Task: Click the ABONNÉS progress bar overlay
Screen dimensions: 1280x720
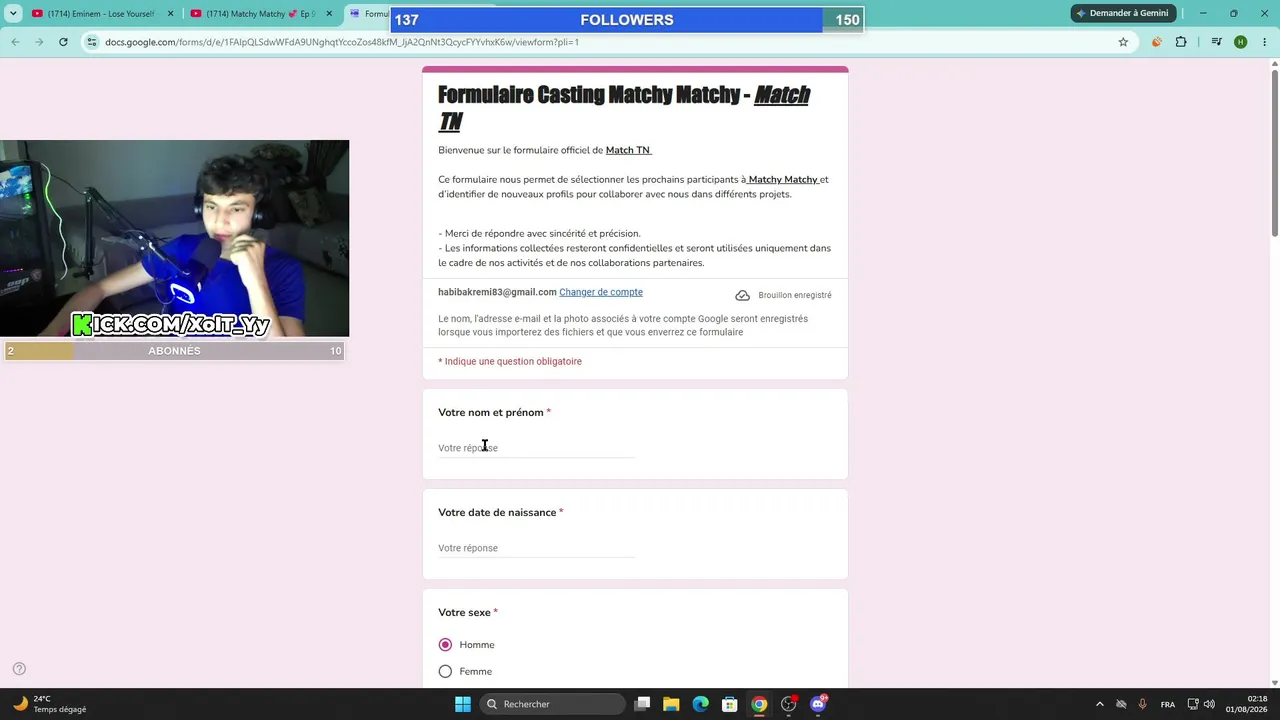Action: (x=175, y=351)
